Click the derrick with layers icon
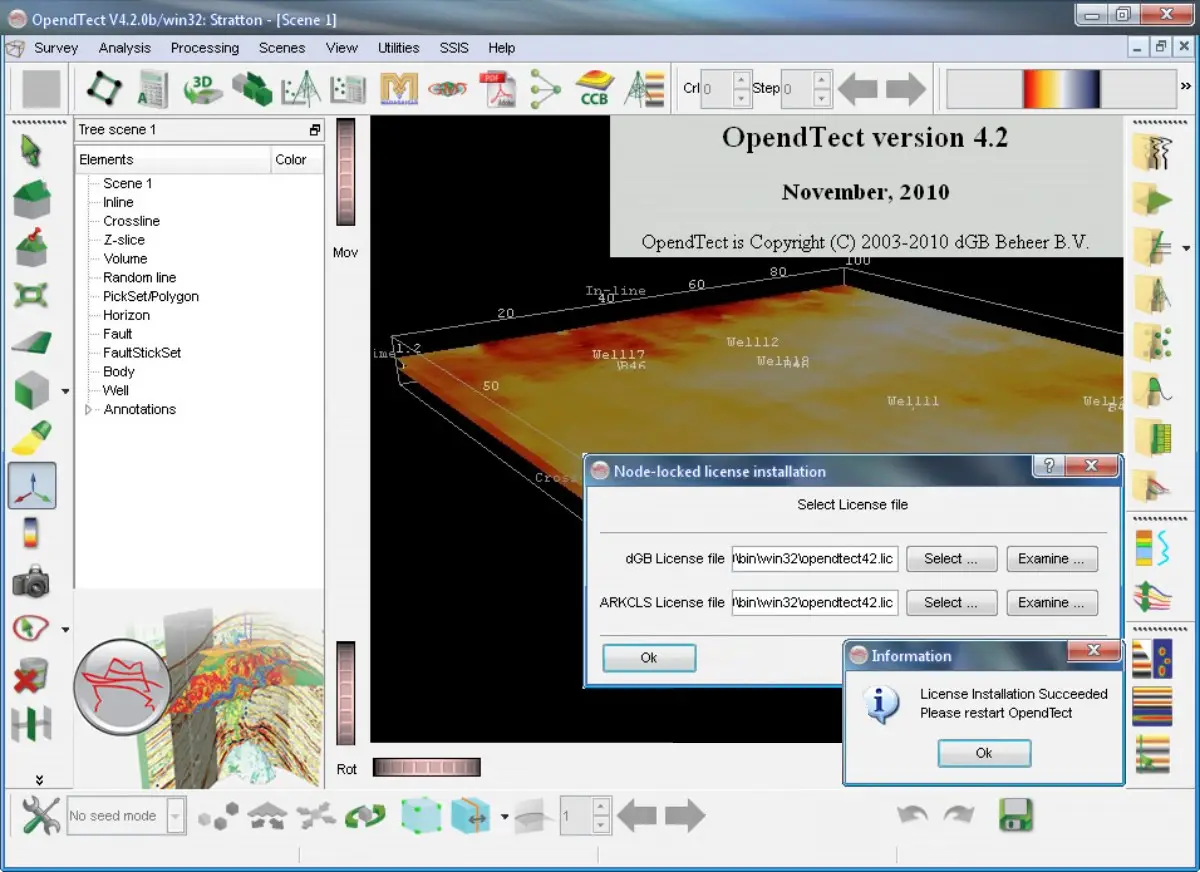The width and height of the screenshot is (1200, 872). [643, 88]
